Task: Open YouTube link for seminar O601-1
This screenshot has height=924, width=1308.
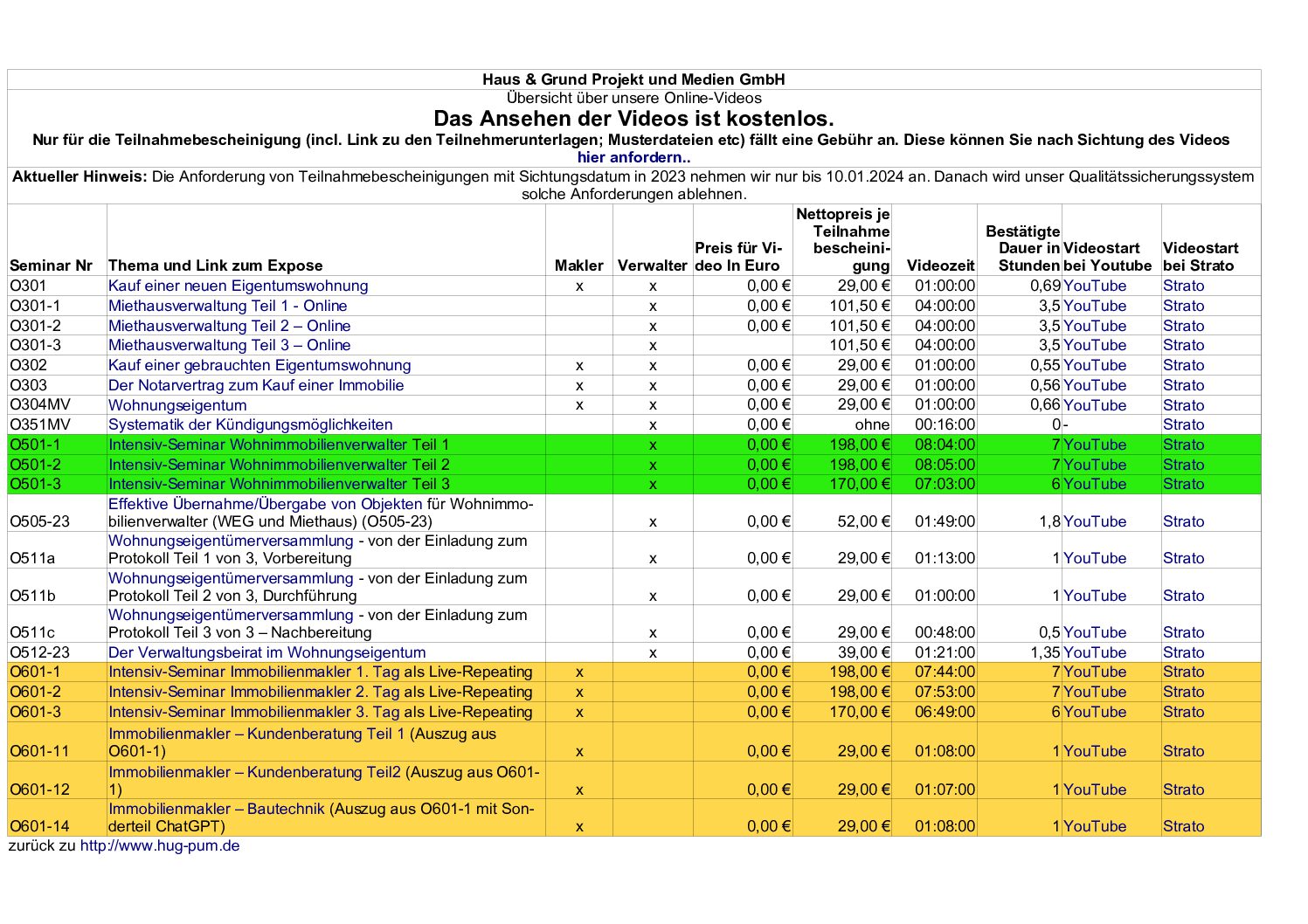Action: tap(1095, 672)
